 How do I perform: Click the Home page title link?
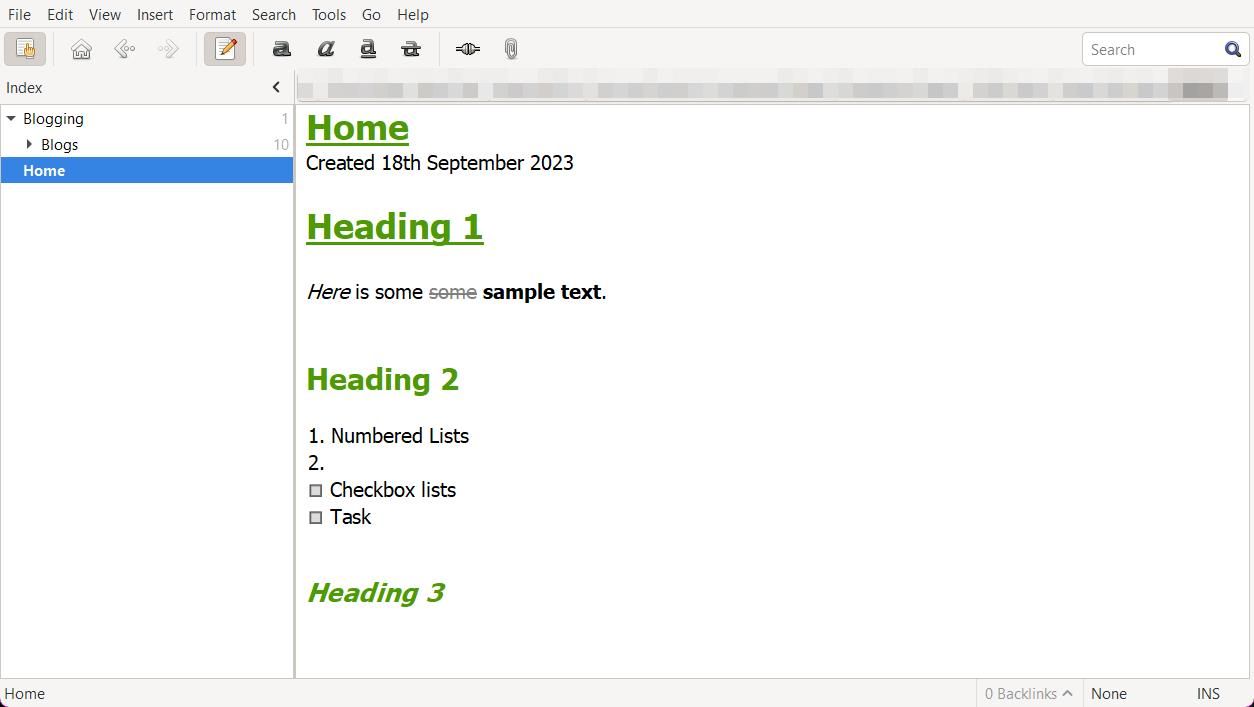click(357, 128)
